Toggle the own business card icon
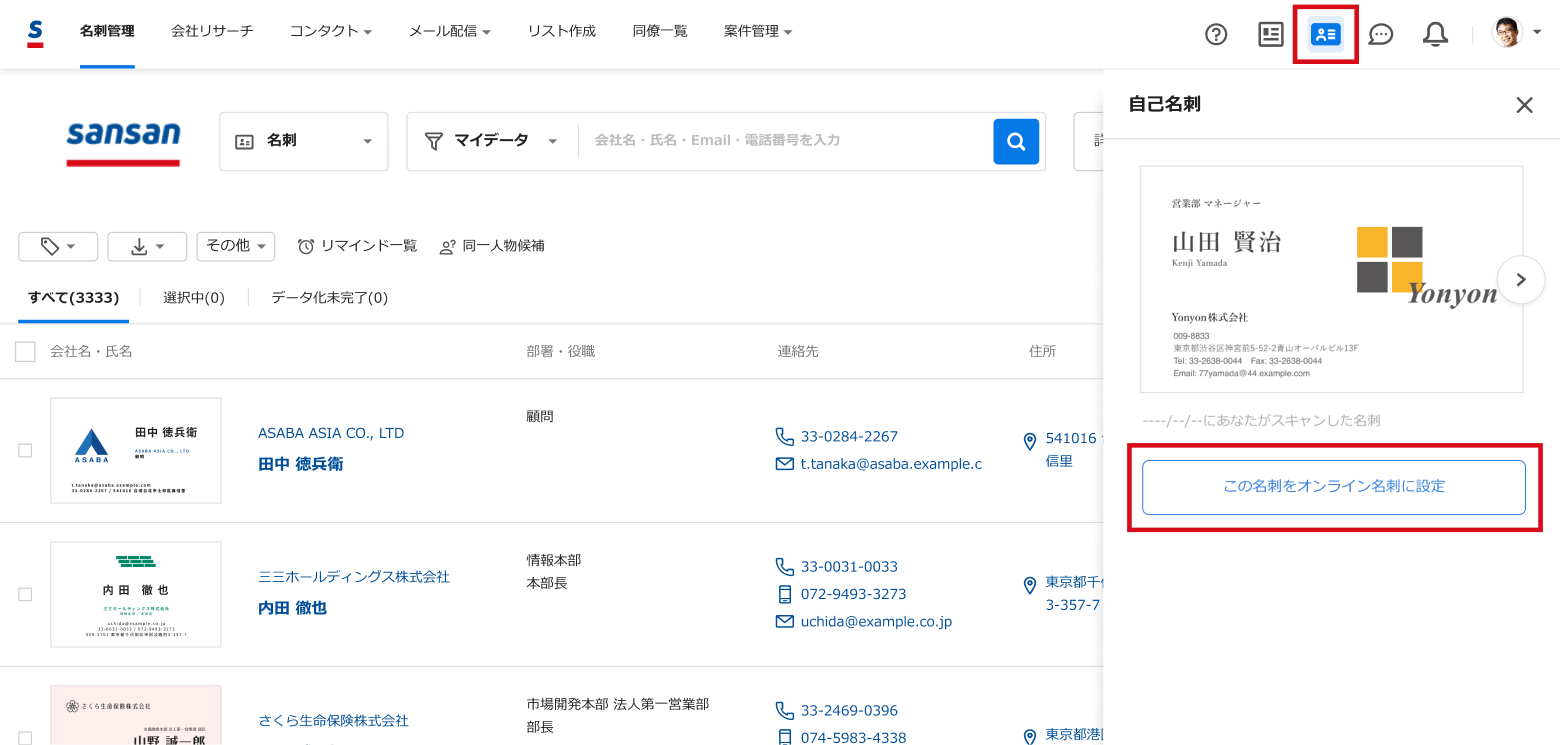1560x745 pixels. click(x=1325, y=34)
